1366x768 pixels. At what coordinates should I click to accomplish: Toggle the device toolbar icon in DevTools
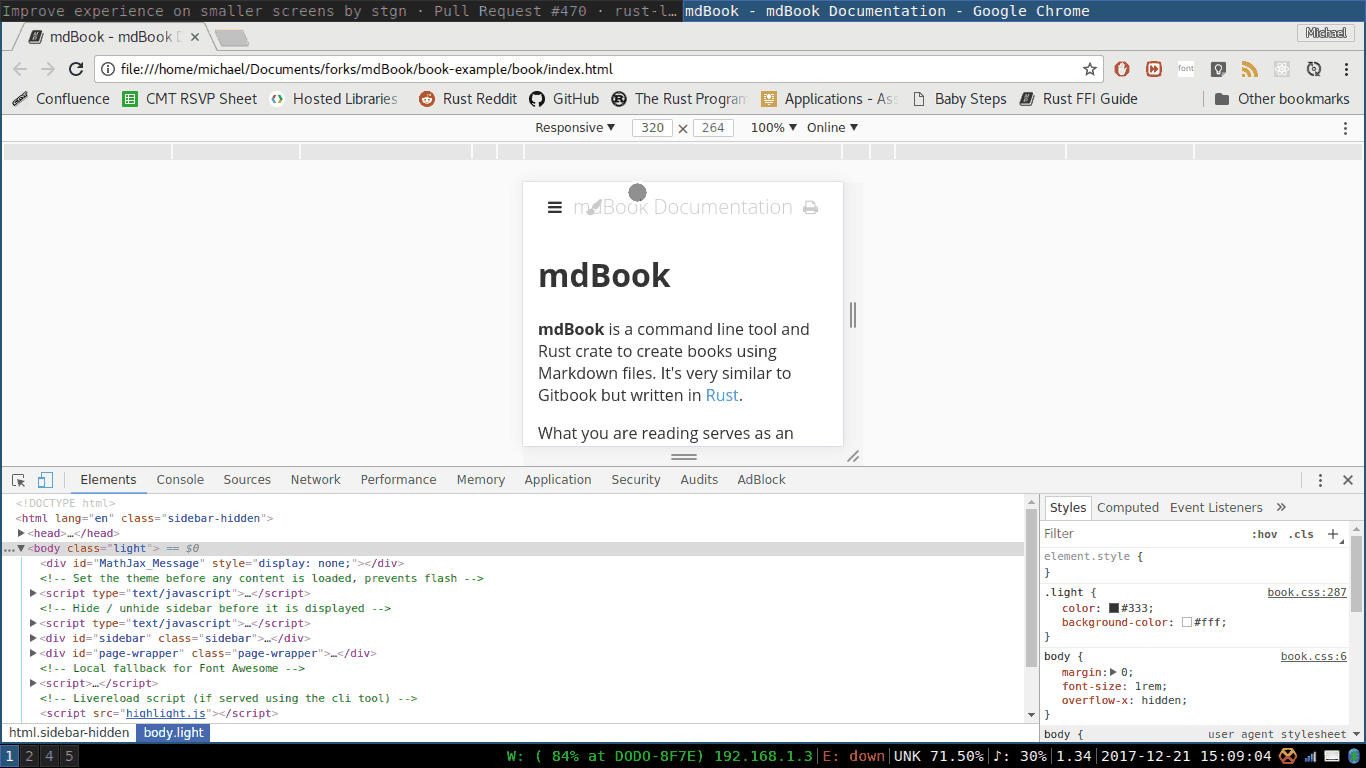point(45,480)
